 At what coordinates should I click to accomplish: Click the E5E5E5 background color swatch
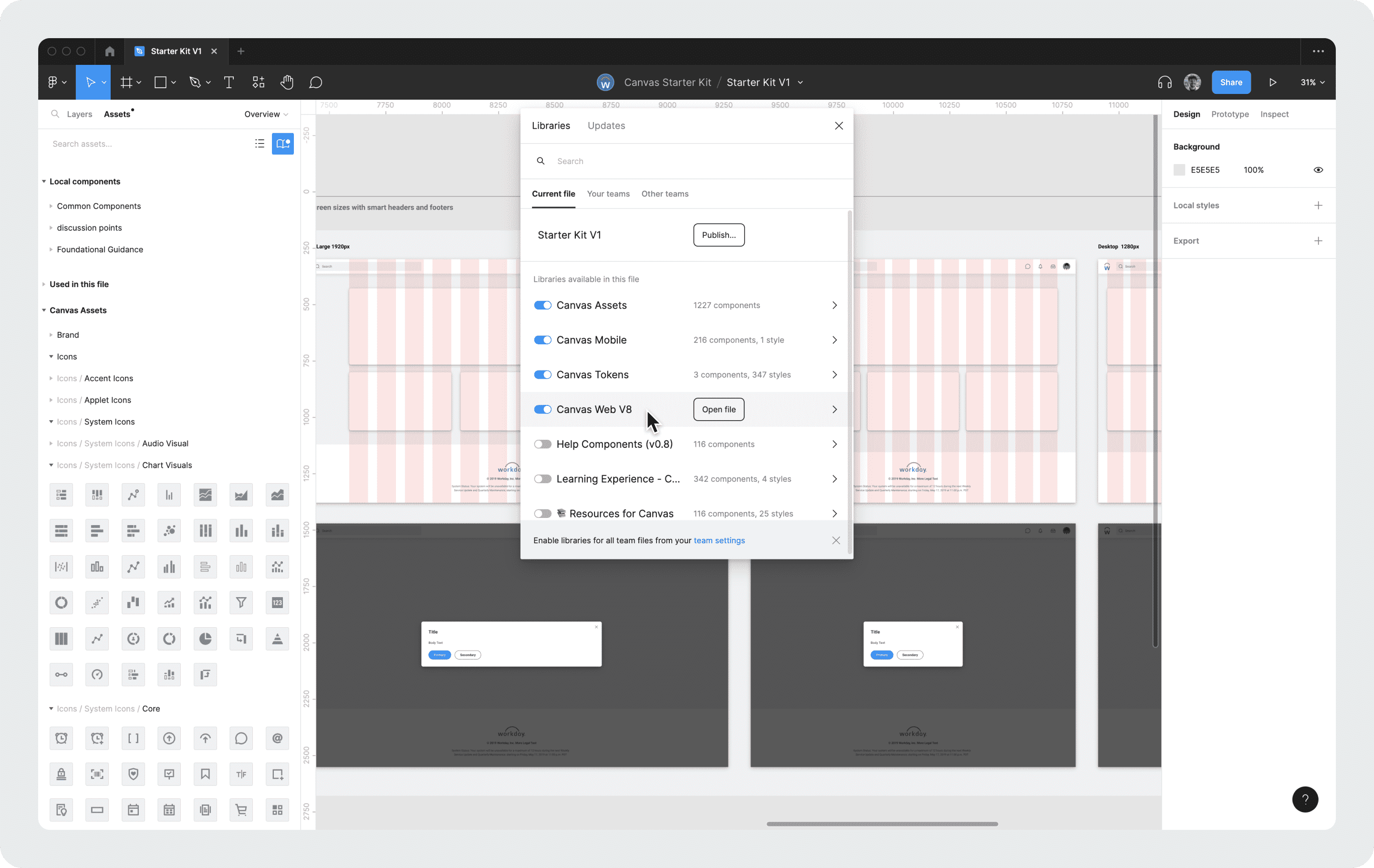(x=1179, y=170)
